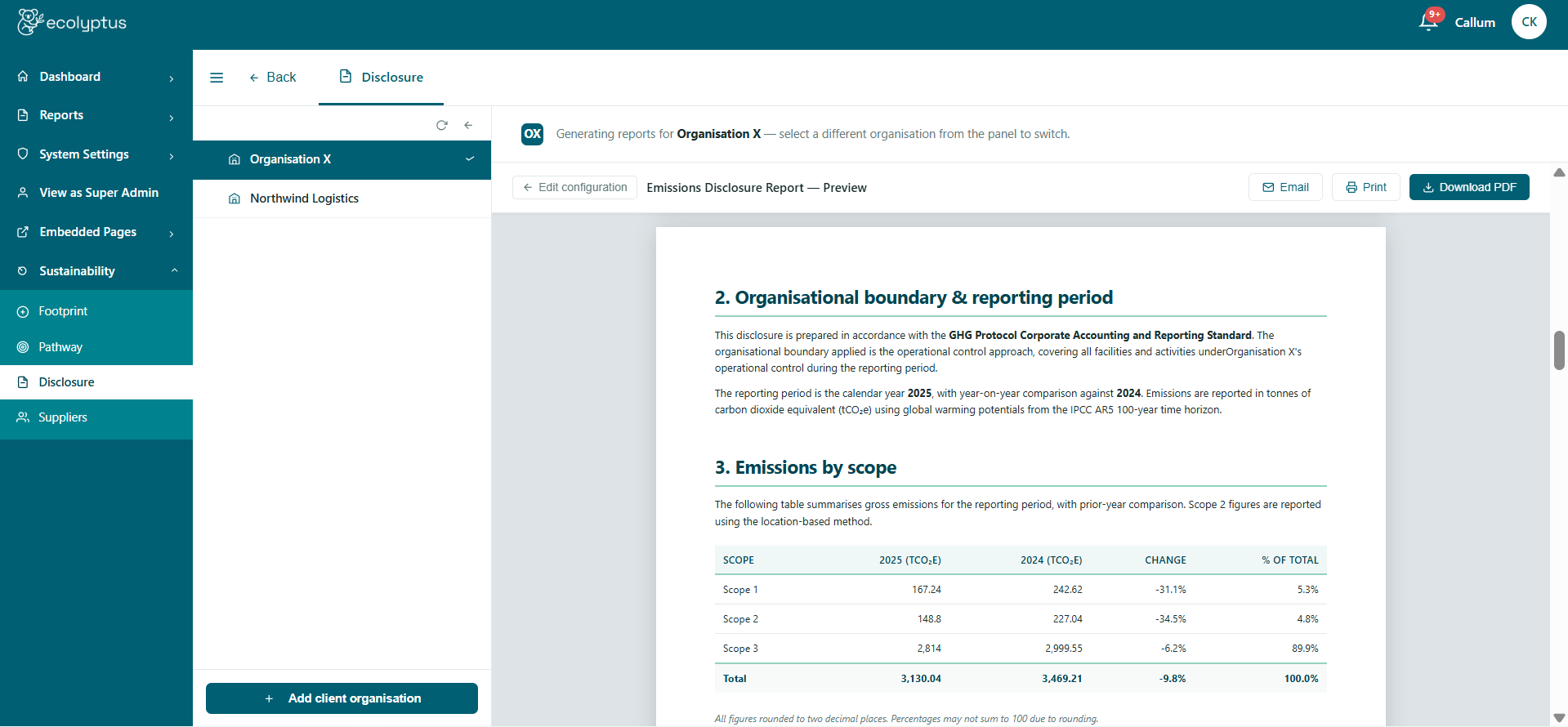Click the envelope icon on the Email button
The height and width of the screenshot is (727, 1568).
click(x=1268, y=187)
